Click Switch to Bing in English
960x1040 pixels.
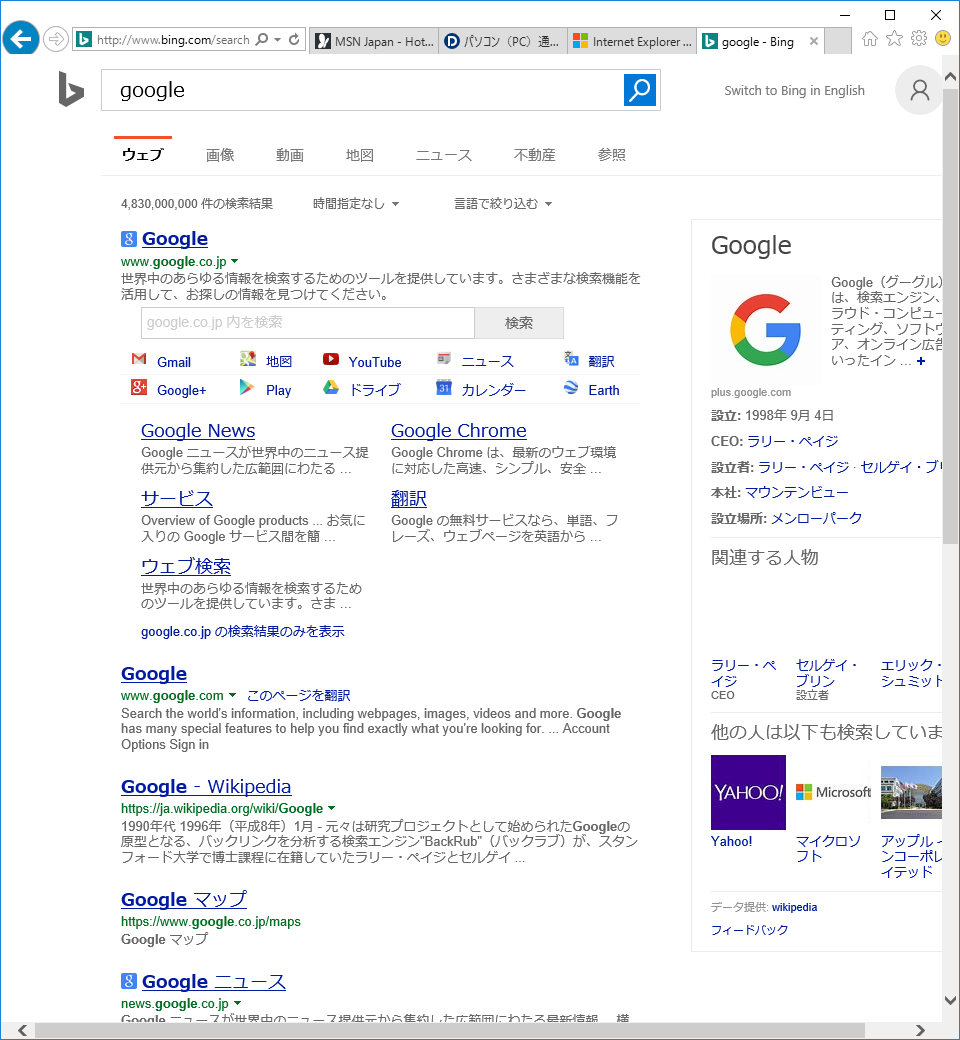[794, 91]
